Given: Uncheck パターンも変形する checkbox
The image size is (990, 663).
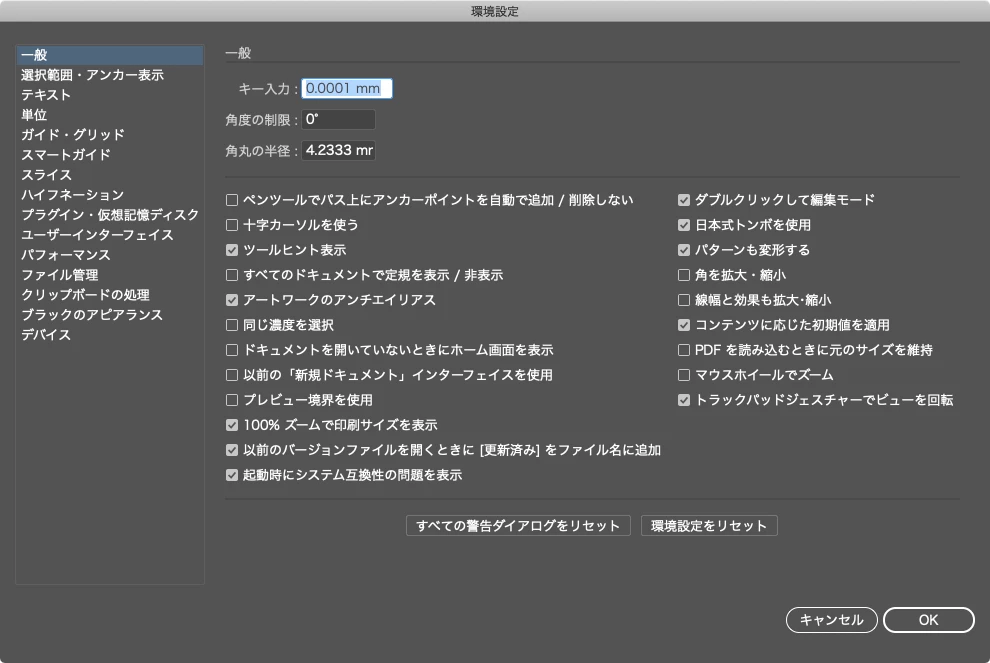Looking at the screenshot, I should point(684,250).
